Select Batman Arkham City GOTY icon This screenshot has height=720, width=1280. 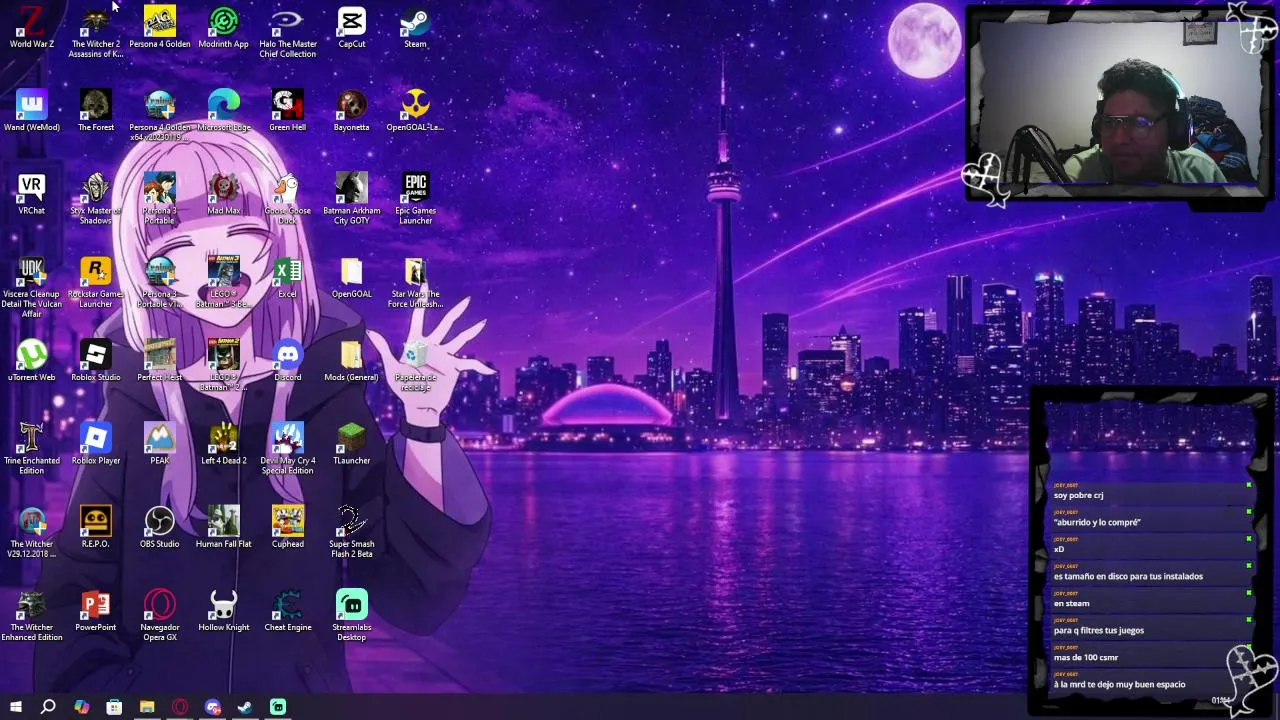[352, 198]
